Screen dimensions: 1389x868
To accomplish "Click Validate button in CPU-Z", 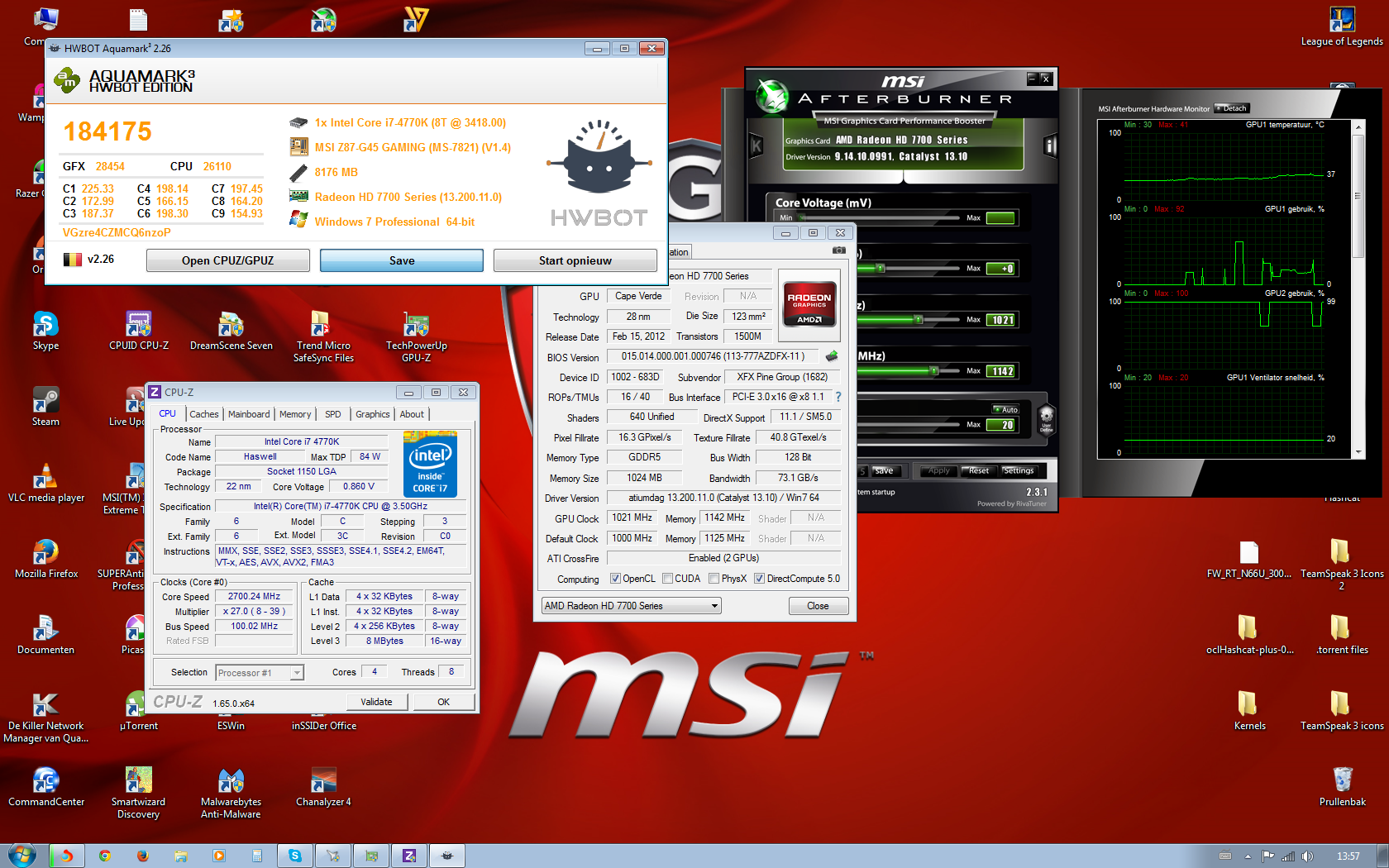I will (x=376, y=702).
